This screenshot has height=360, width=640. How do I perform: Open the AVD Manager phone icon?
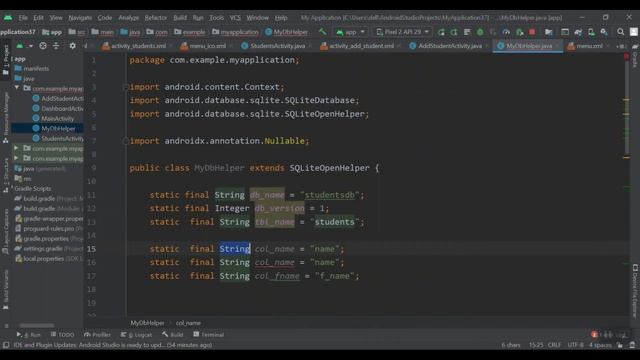coord(591,32)
